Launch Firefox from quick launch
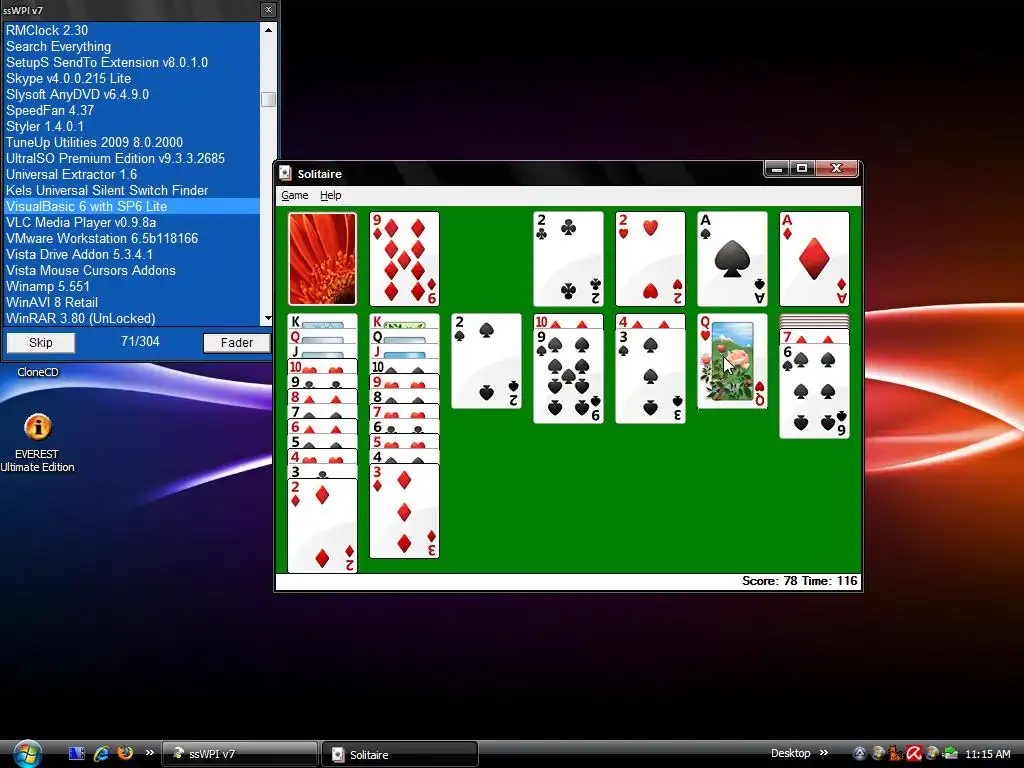This screenshot has width=1024, height=768. tap(125, 754)
